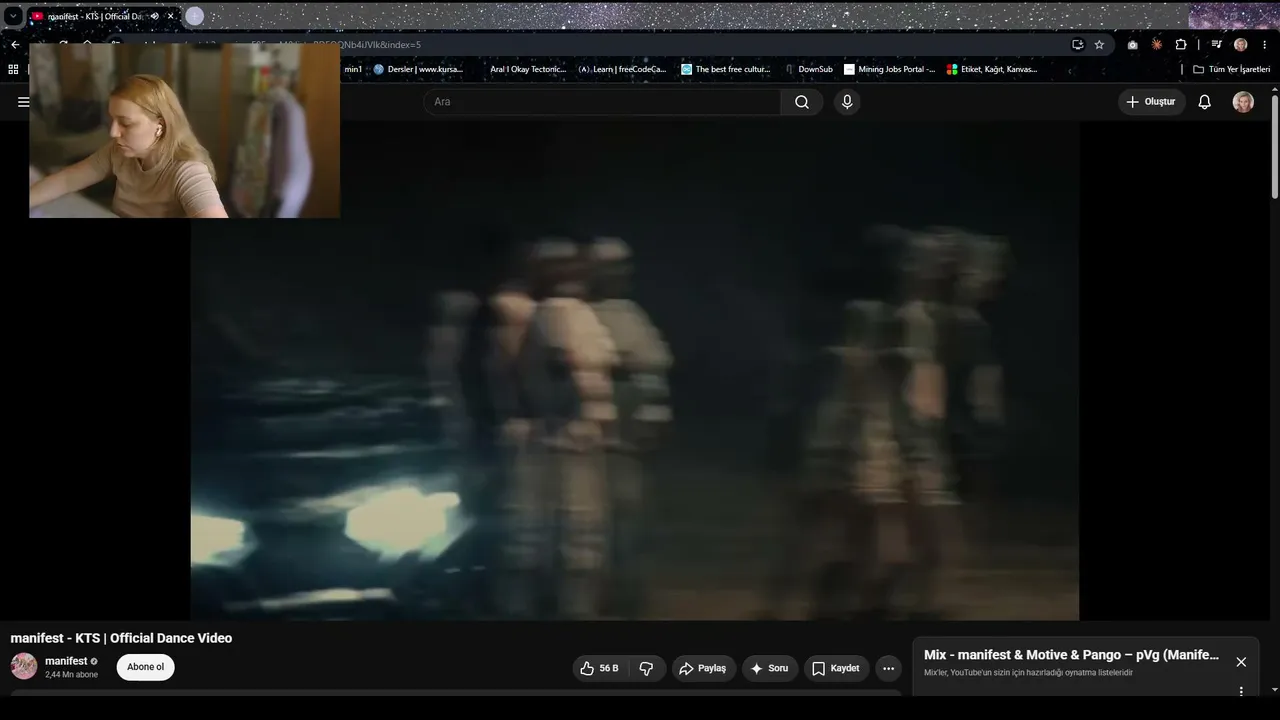Mute the tab via speaker icon
Image resolution: width=1280 pixels, height=720 pixels.
pyautogui.click(x=154, y=16)
